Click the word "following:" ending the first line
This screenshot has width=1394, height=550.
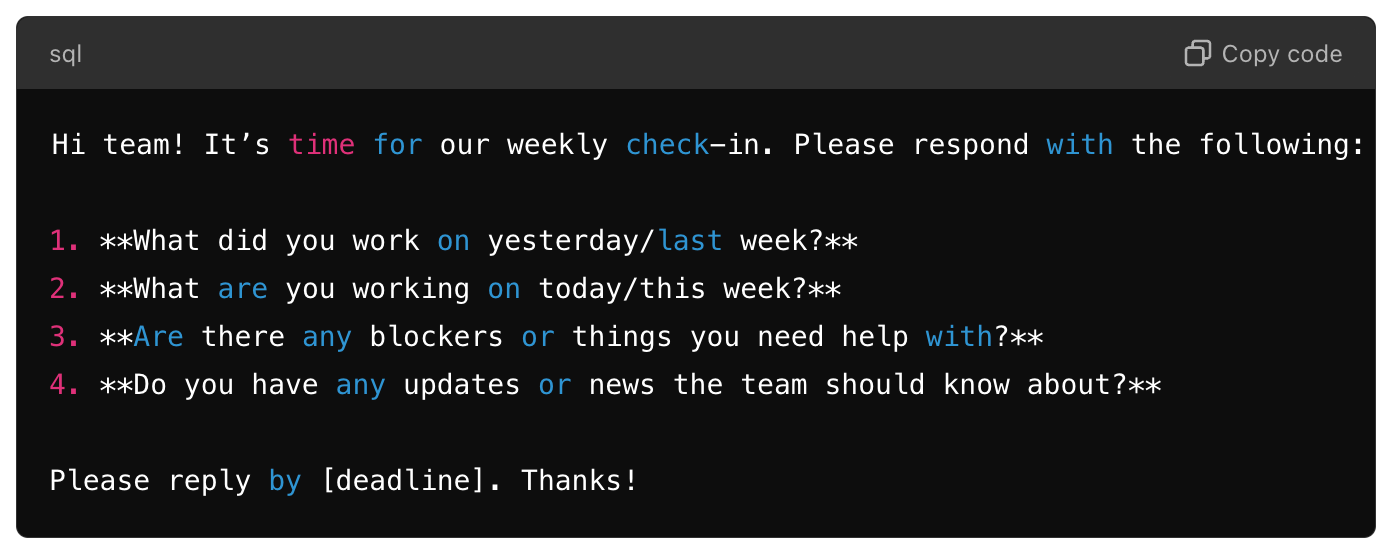point(1282,145)
